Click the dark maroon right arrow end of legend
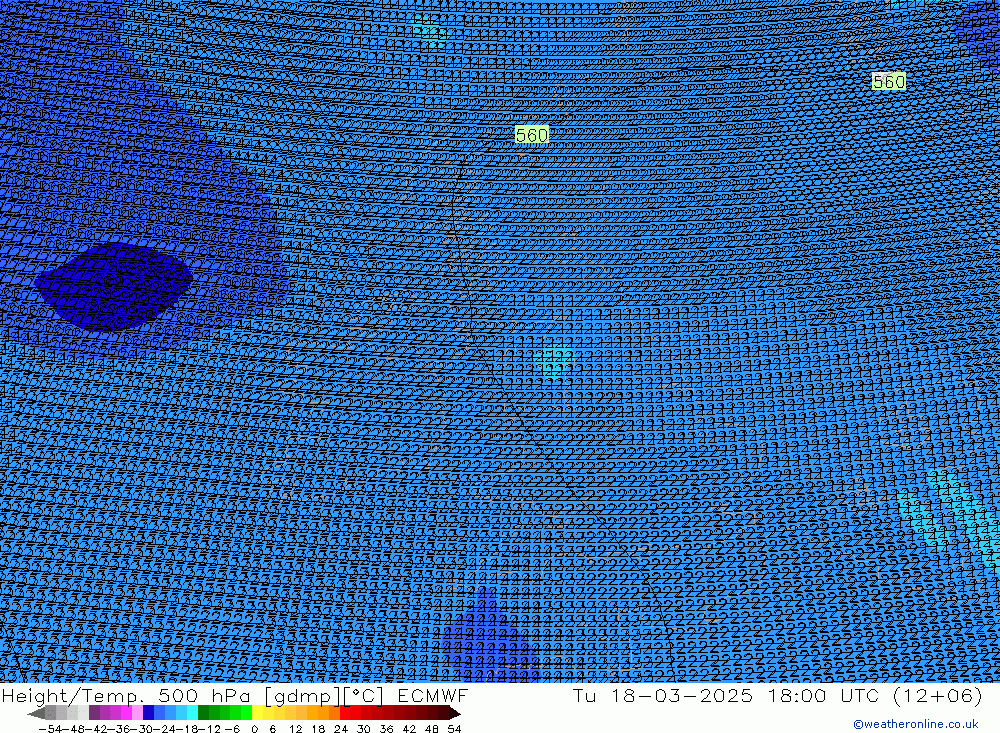This screenshot has height=733, width=1000. pos(454,713)
